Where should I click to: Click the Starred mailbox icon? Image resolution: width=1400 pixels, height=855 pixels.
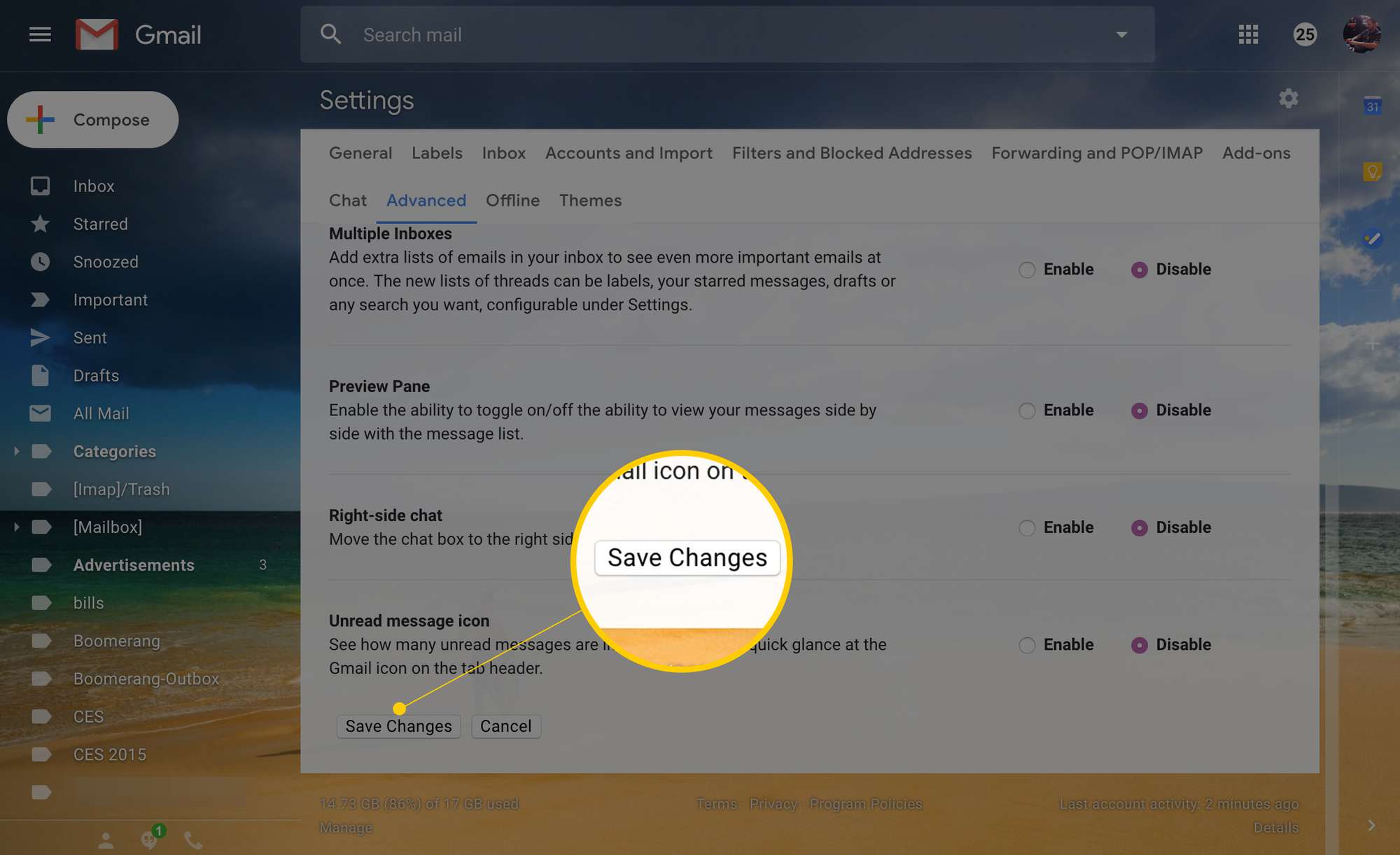(x=40, y=224)
